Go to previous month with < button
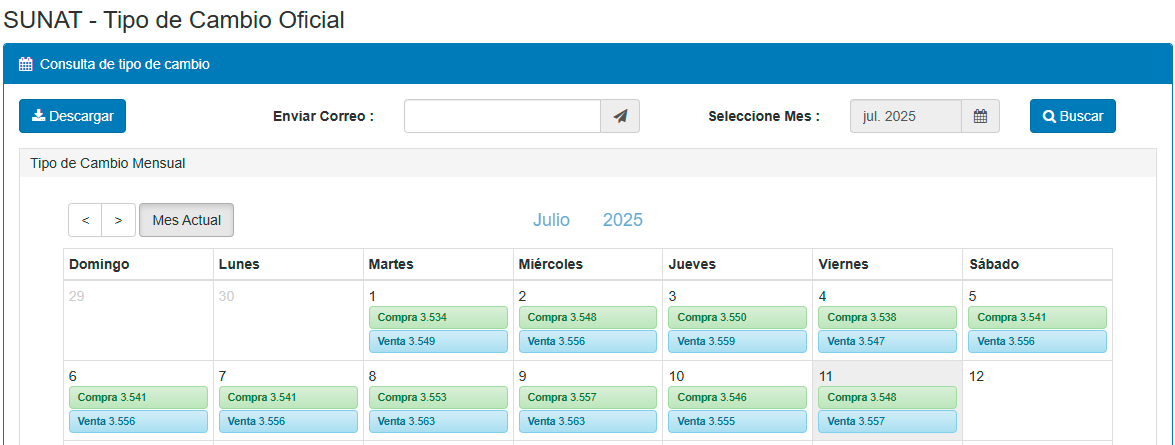This screenshot has width=1175, height=445. pos(85,220)
